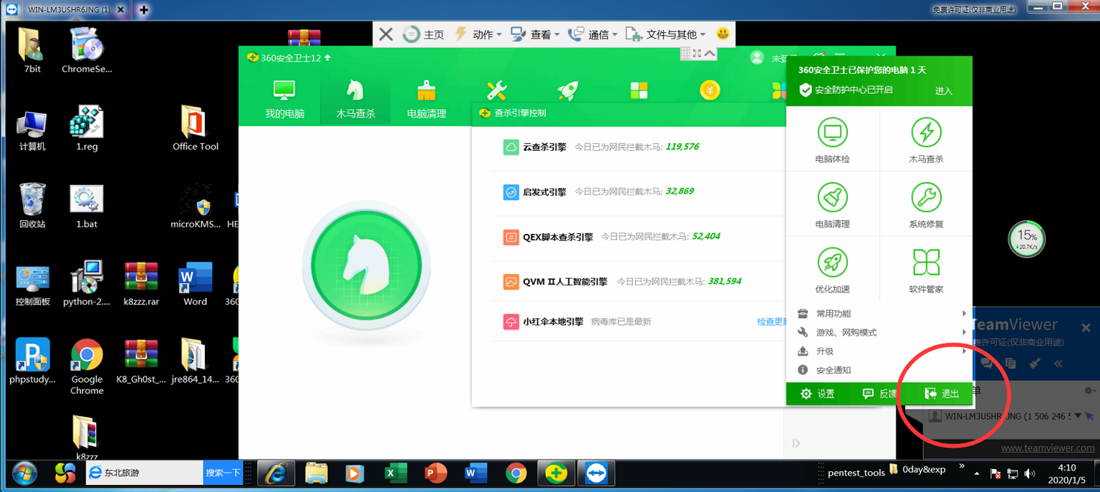Screen dimensions: 1100x492
Task: Open the www.teamviewer.com link
Action: (x=1046, y=448)
